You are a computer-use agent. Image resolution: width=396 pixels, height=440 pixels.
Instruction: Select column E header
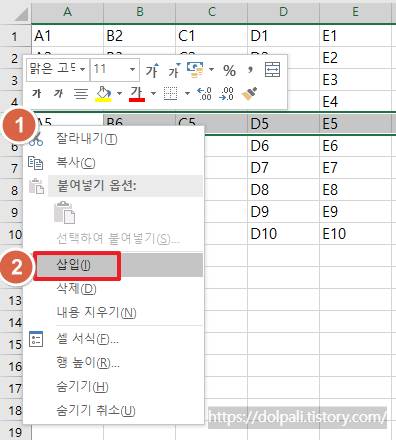pyautogui.click(x=355, y=12)
